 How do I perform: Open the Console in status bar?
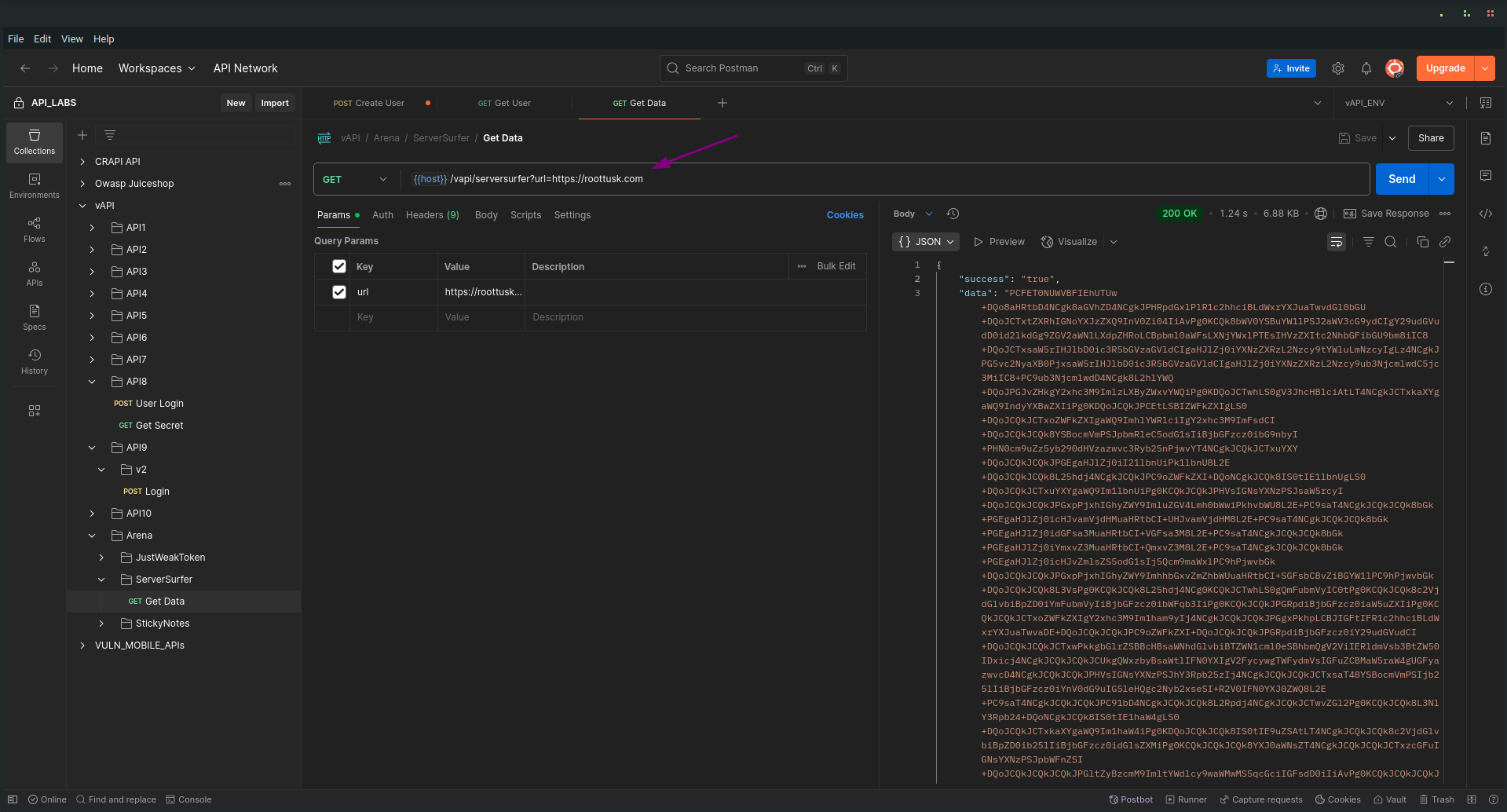click(x=188, y=799)
